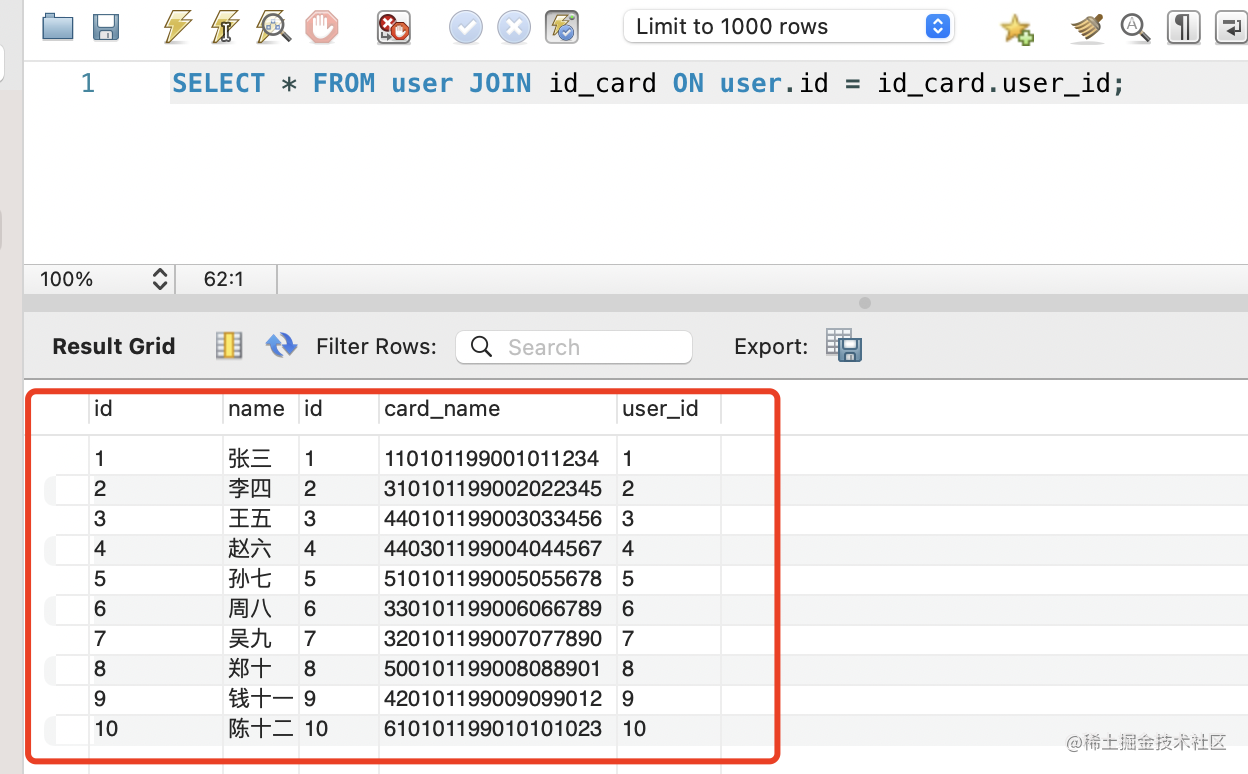Screen dimensions: 1248x774
Task: Click card number 440301199004044567
Action: (493, 549)
